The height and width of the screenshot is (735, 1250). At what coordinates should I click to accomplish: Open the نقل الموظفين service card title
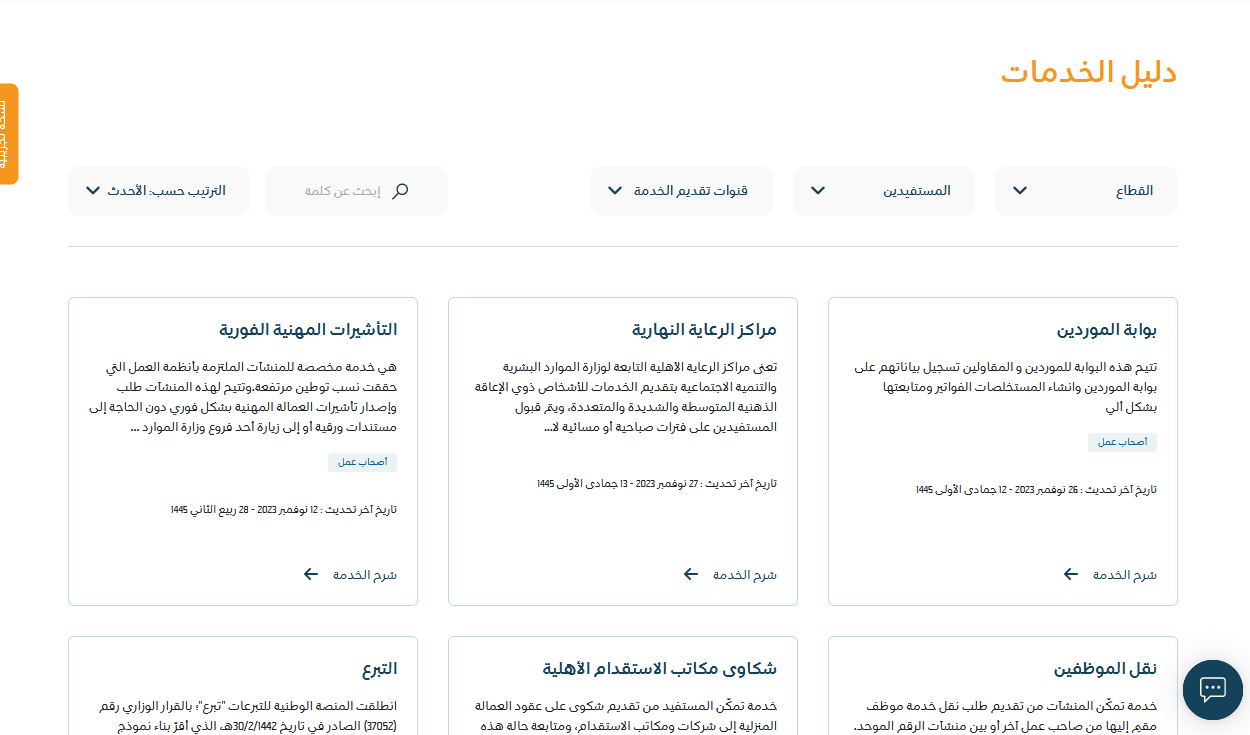[1105, 669]
